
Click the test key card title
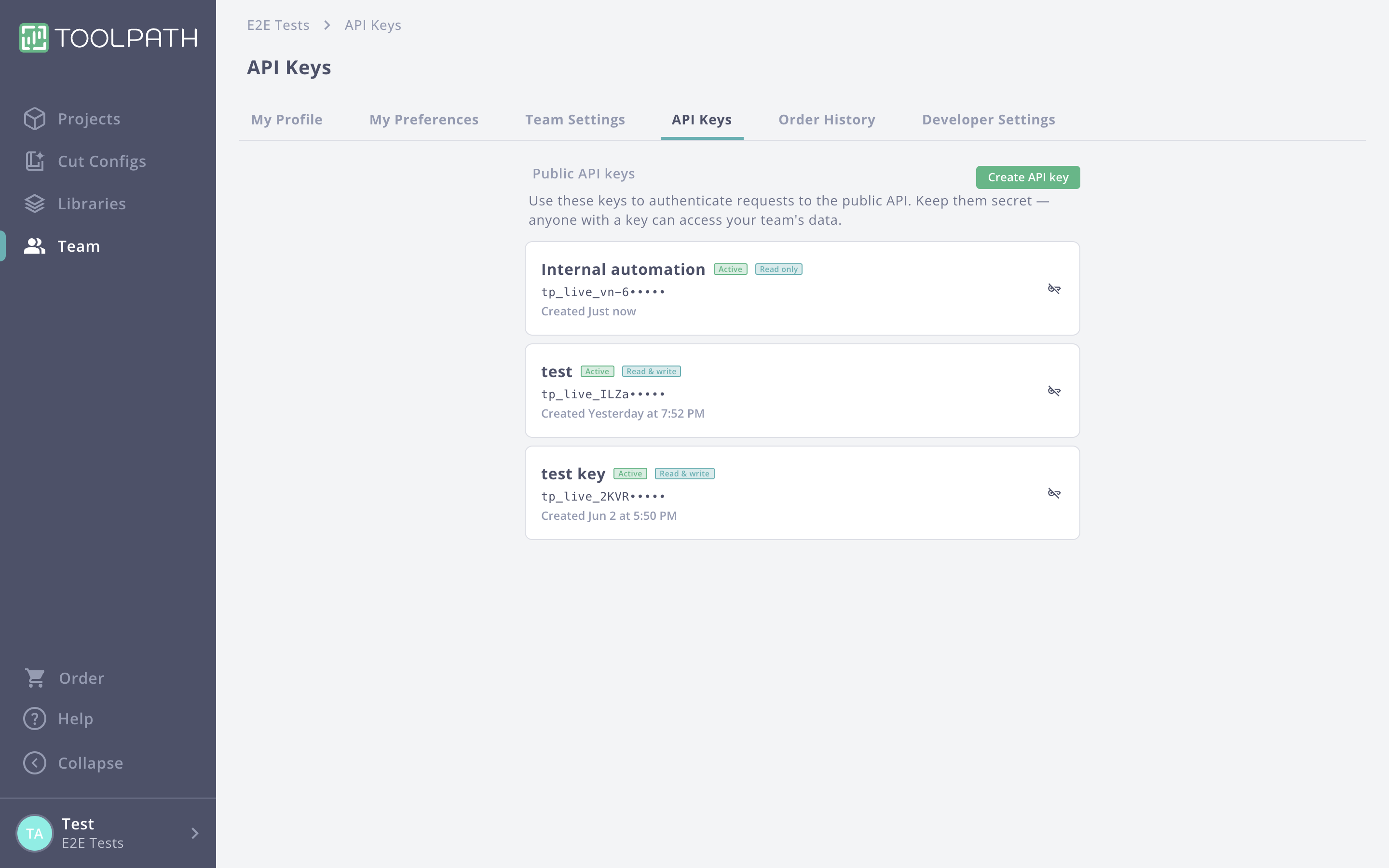pyautogui.click(x=573, y=474)
